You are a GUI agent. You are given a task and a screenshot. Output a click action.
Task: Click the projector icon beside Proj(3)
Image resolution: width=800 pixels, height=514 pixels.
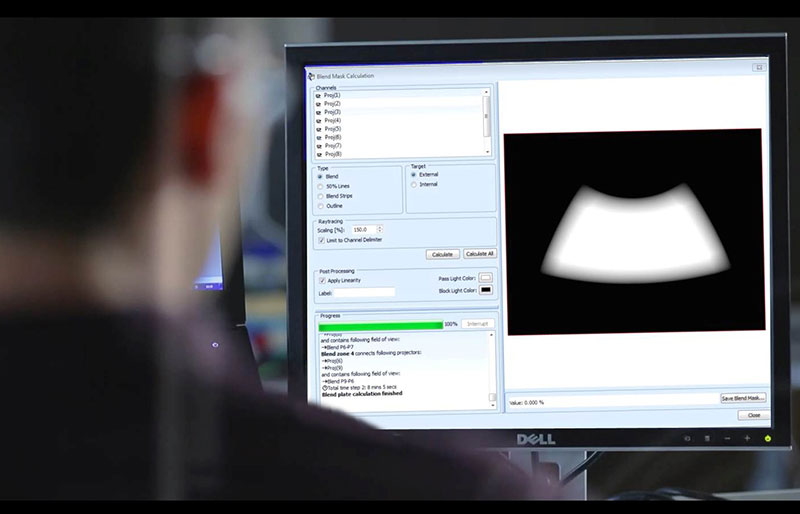318,112
